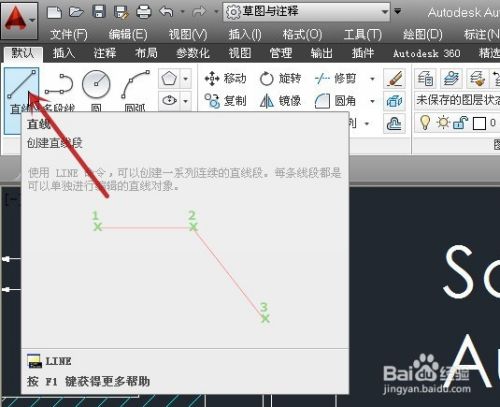Toggle the layer freeze sun icon
The width and height of the screenshot is (500, 407).
(x=443, y=123)
